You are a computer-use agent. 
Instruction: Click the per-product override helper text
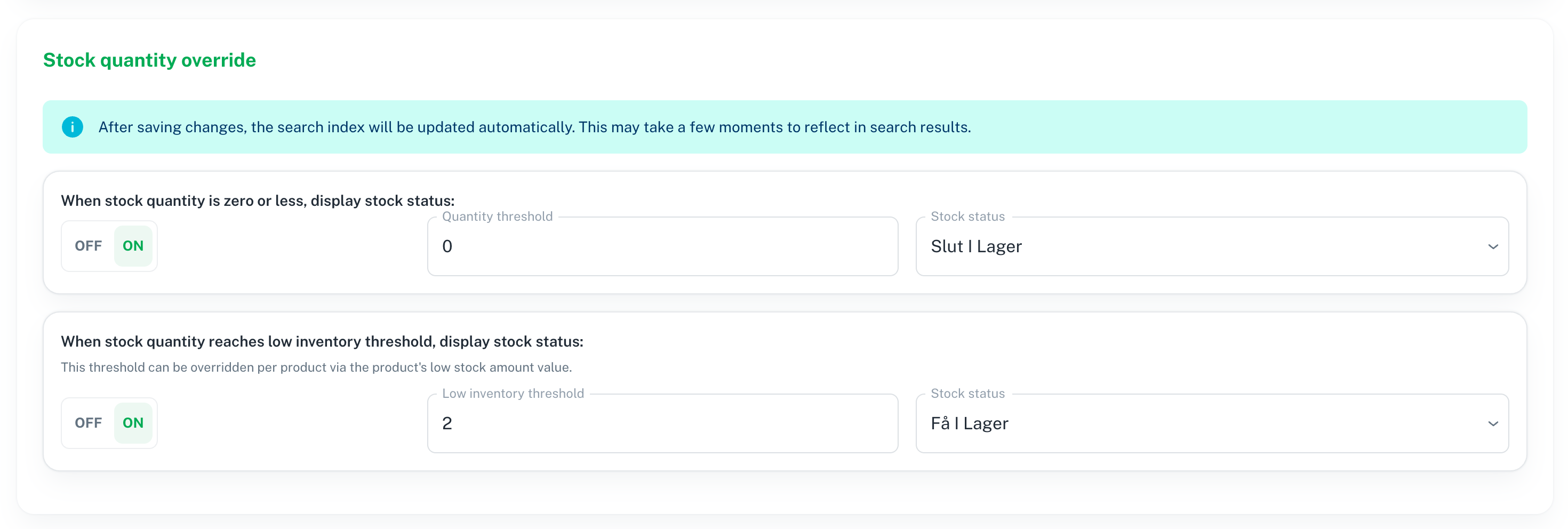[316, 367]
